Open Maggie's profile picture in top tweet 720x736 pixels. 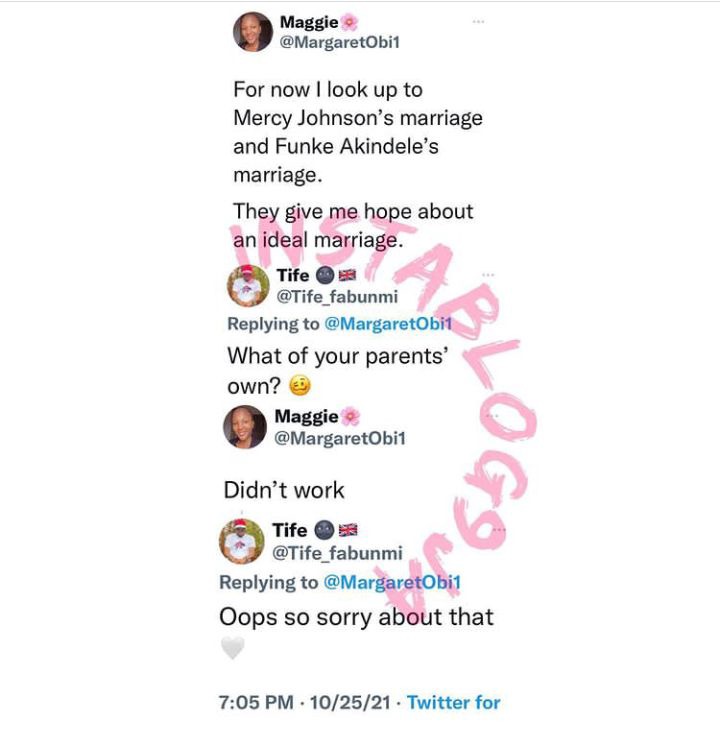[x=253, y=31]
